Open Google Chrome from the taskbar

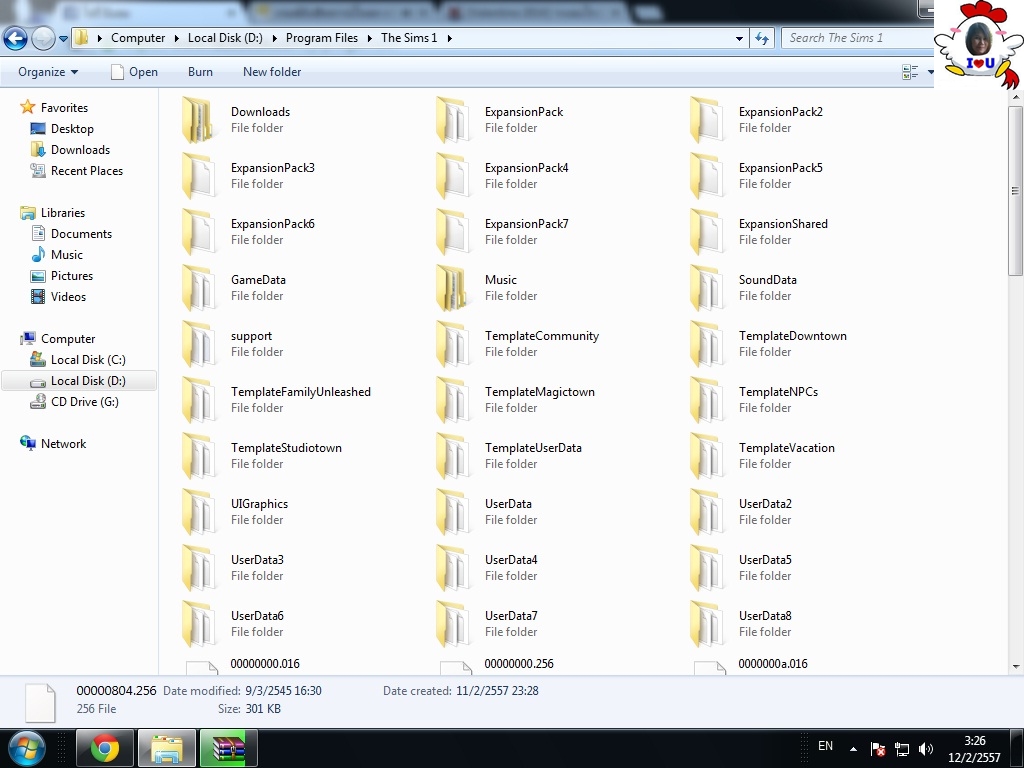click(105, 748)
